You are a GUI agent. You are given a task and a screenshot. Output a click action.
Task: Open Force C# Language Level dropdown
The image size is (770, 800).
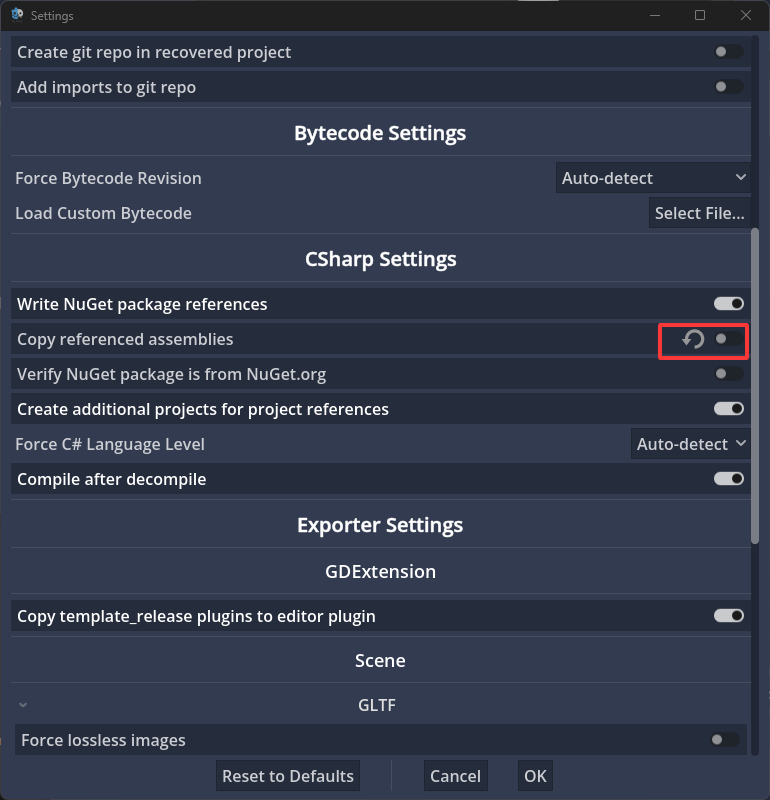point(691,444)
